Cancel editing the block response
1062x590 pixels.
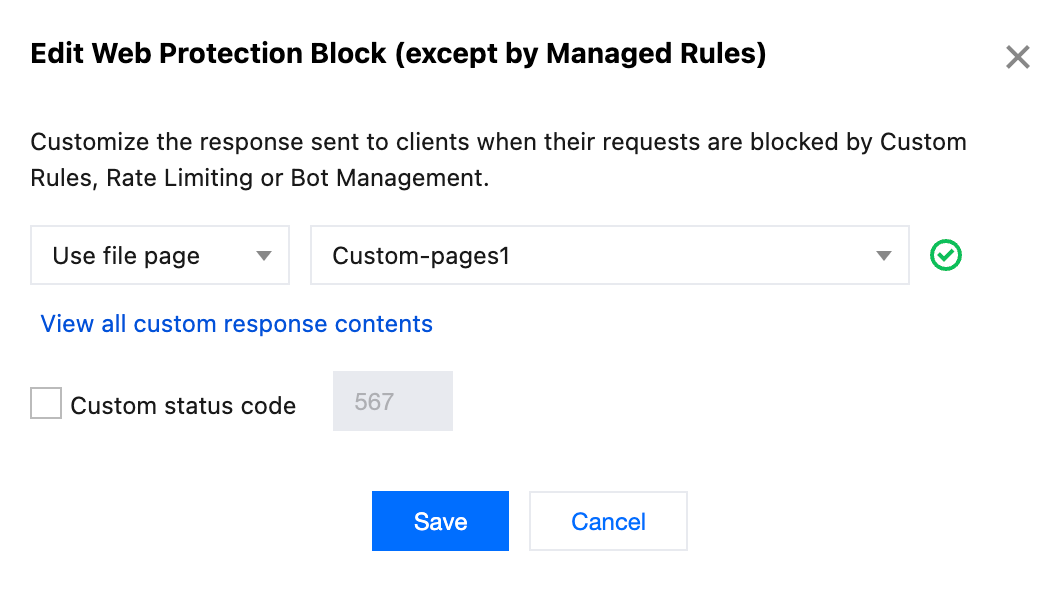coord(608,521)
